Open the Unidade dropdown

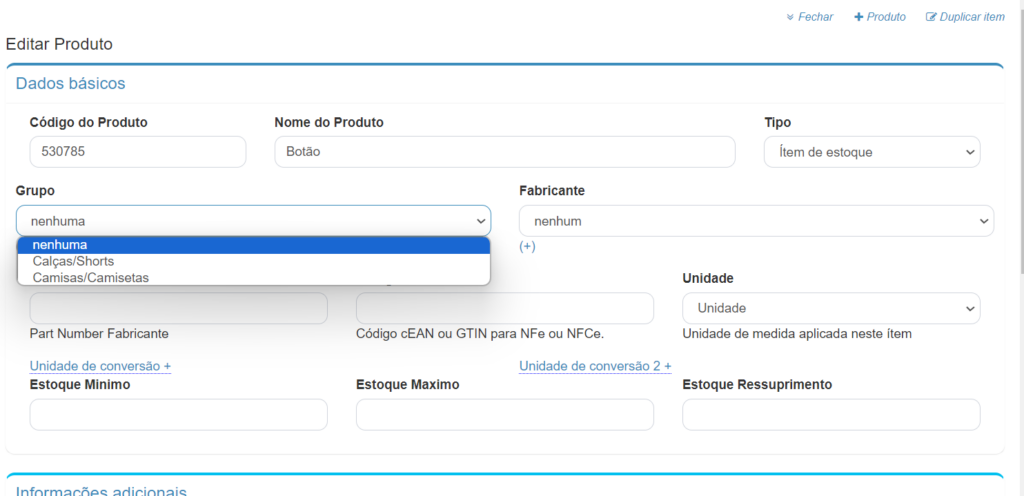point(830,308)
